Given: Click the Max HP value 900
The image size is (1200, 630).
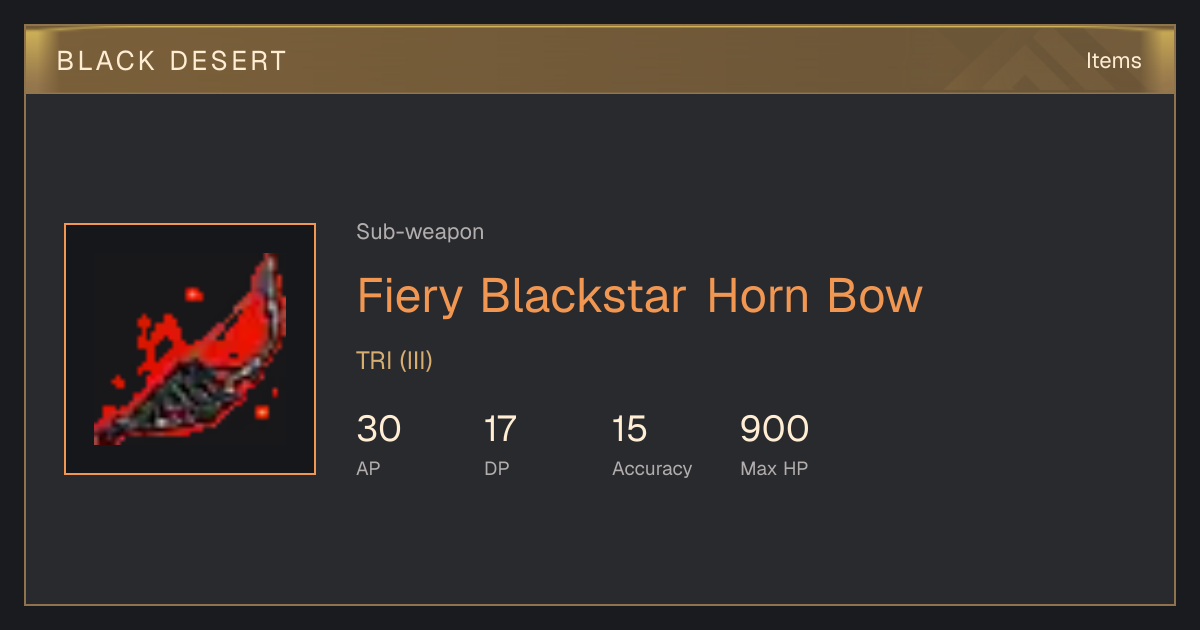Looking at the screenshot, I should (x=774, y=429).
